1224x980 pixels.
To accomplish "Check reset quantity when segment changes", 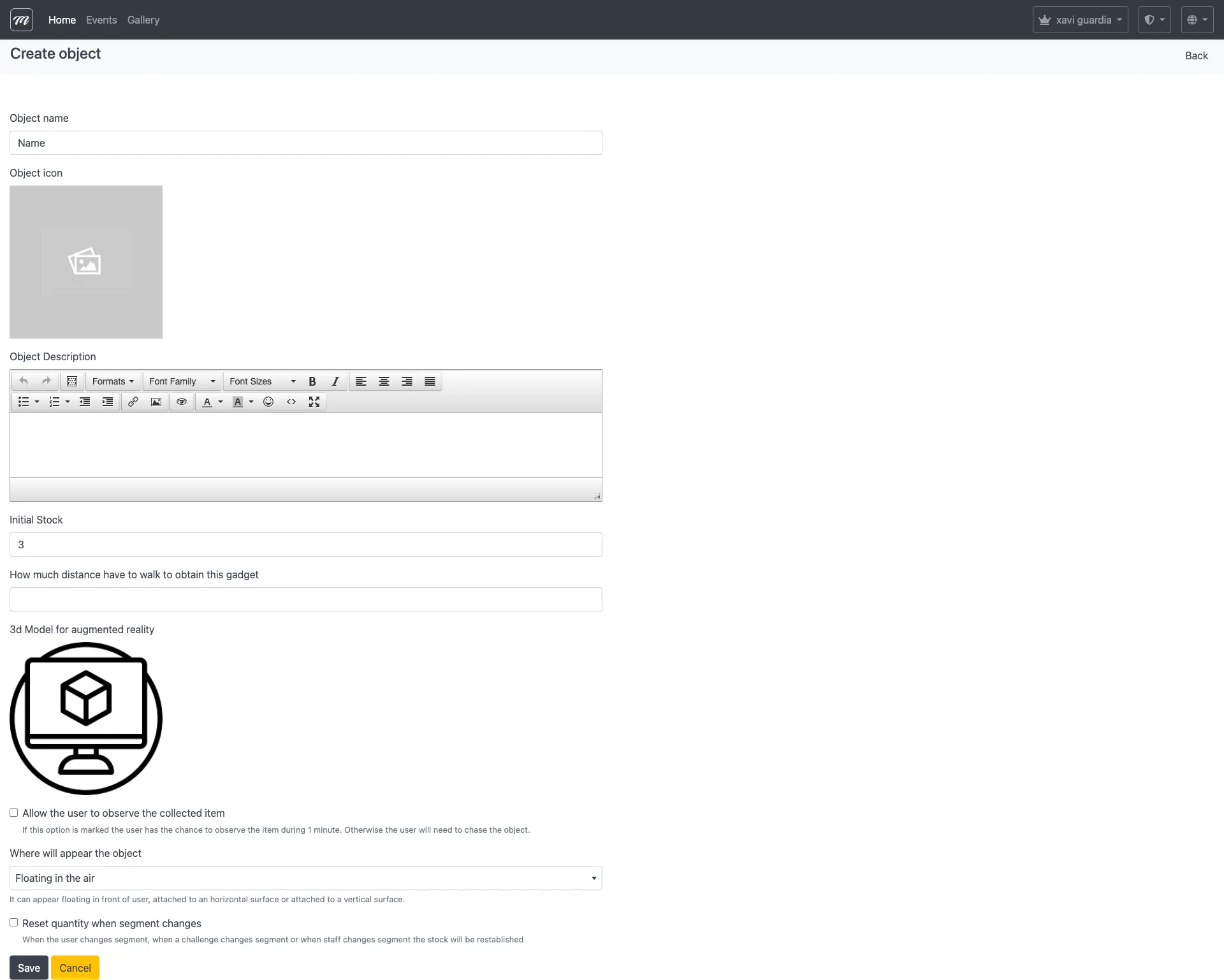I will pyautogui.click(x=13, y=922).
